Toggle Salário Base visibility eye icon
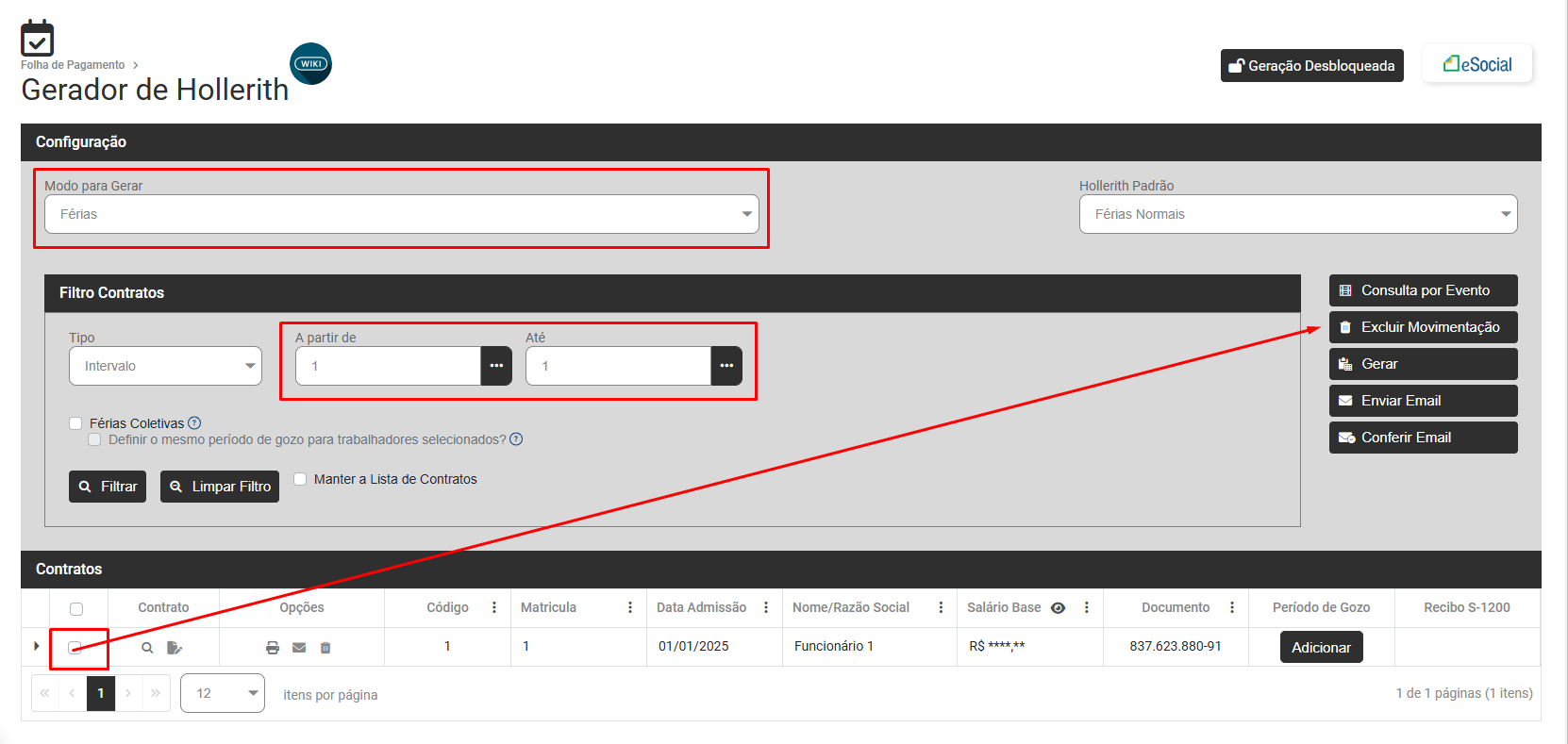1568x744 pixels. pyautogui.click(x=1058, y=608)
